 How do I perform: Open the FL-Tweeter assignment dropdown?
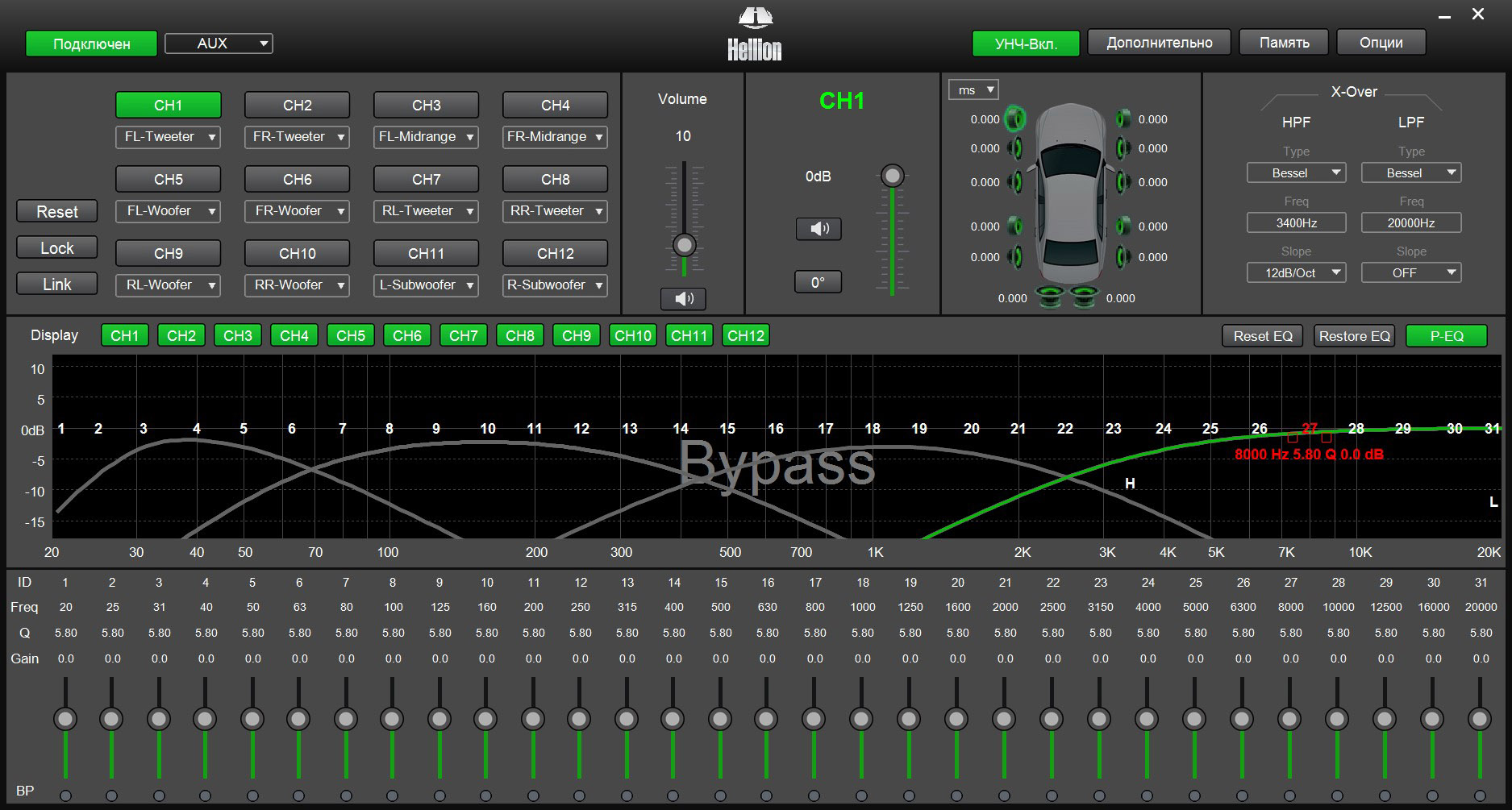(168, 137)
